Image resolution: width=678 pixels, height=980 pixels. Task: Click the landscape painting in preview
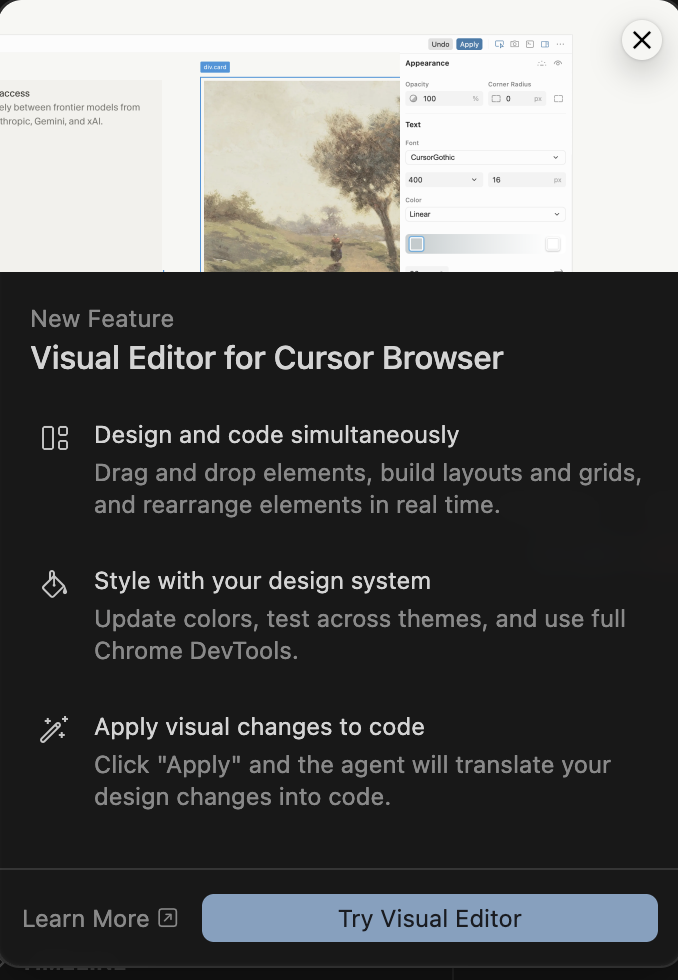[302, 176]
